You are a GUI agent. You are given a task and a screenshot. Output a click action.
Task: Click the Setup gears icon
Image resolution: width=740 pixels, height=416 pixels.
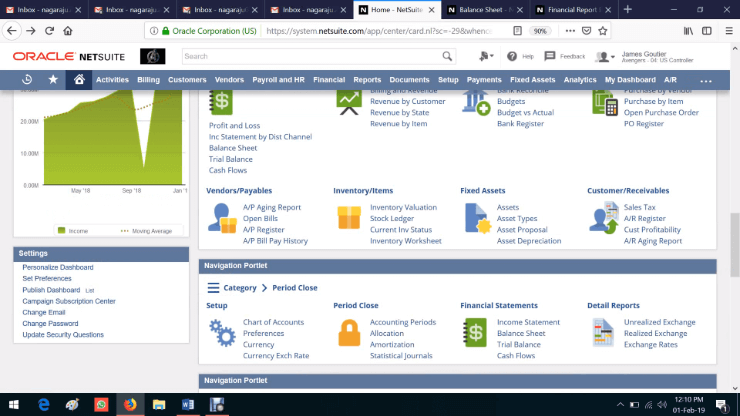(222, 333)
